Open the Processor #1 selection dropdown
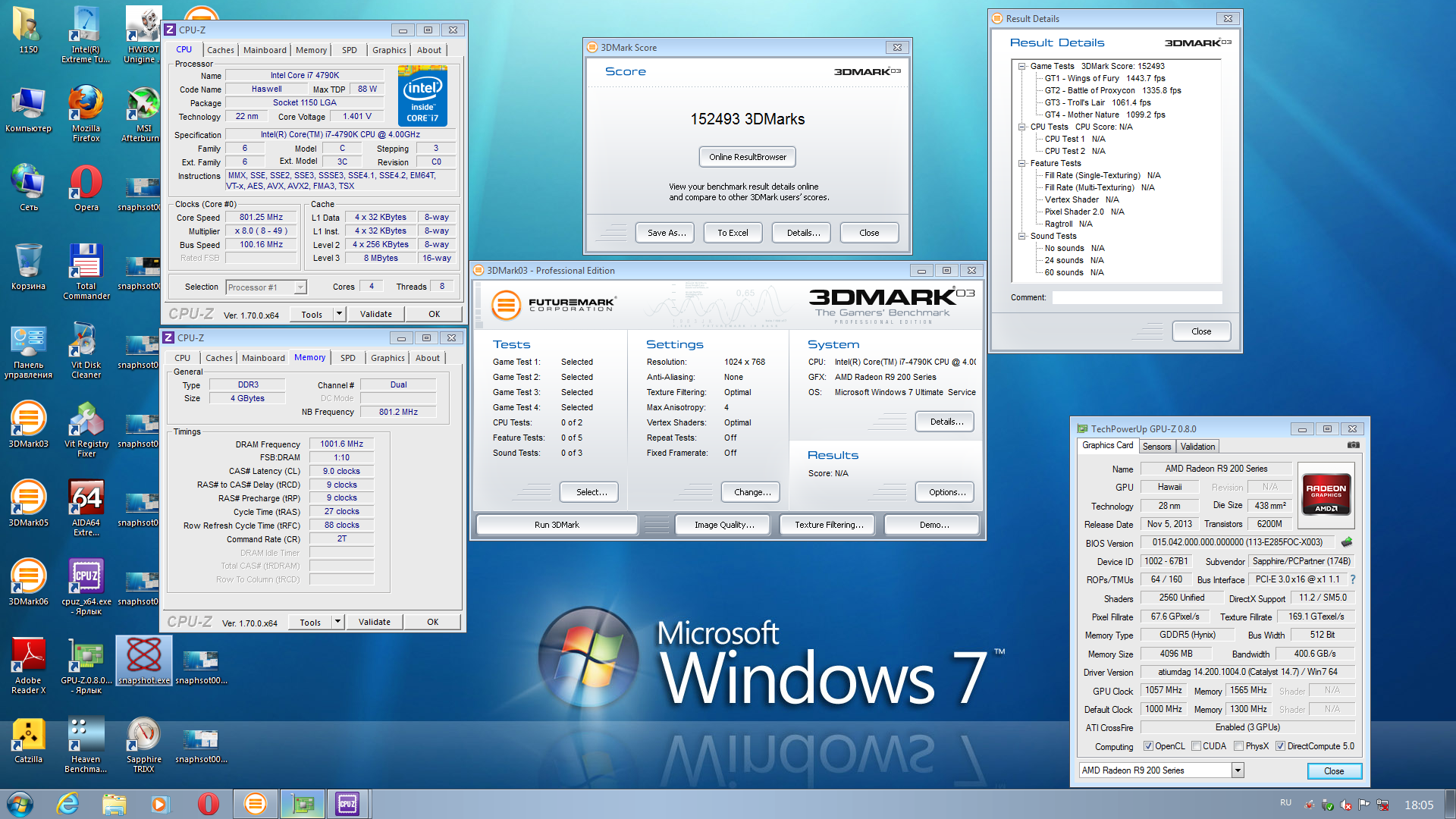The image size is (1456, 819). pyautogui.click(x=300, y=287)
